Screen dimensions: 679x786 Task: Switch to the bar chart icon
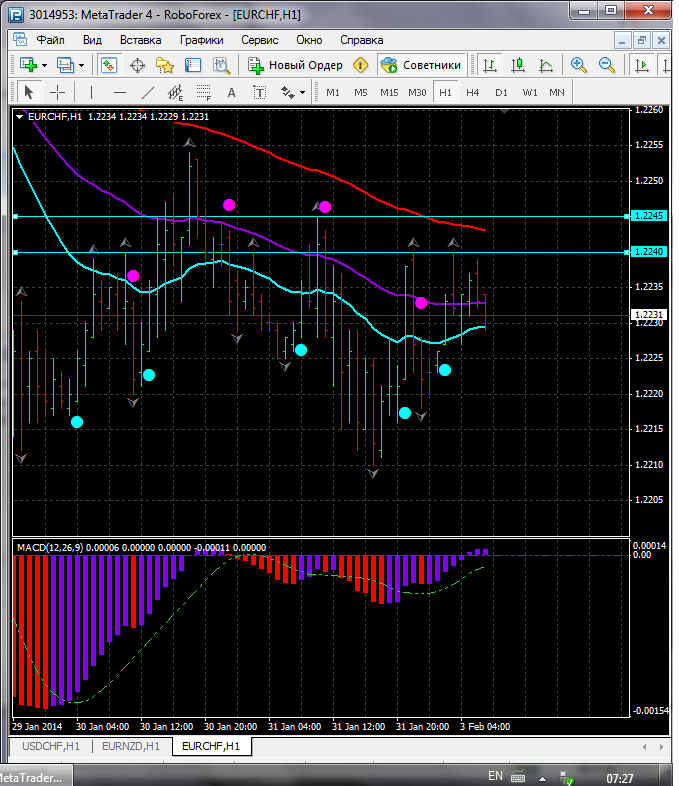tap(490, 65)
